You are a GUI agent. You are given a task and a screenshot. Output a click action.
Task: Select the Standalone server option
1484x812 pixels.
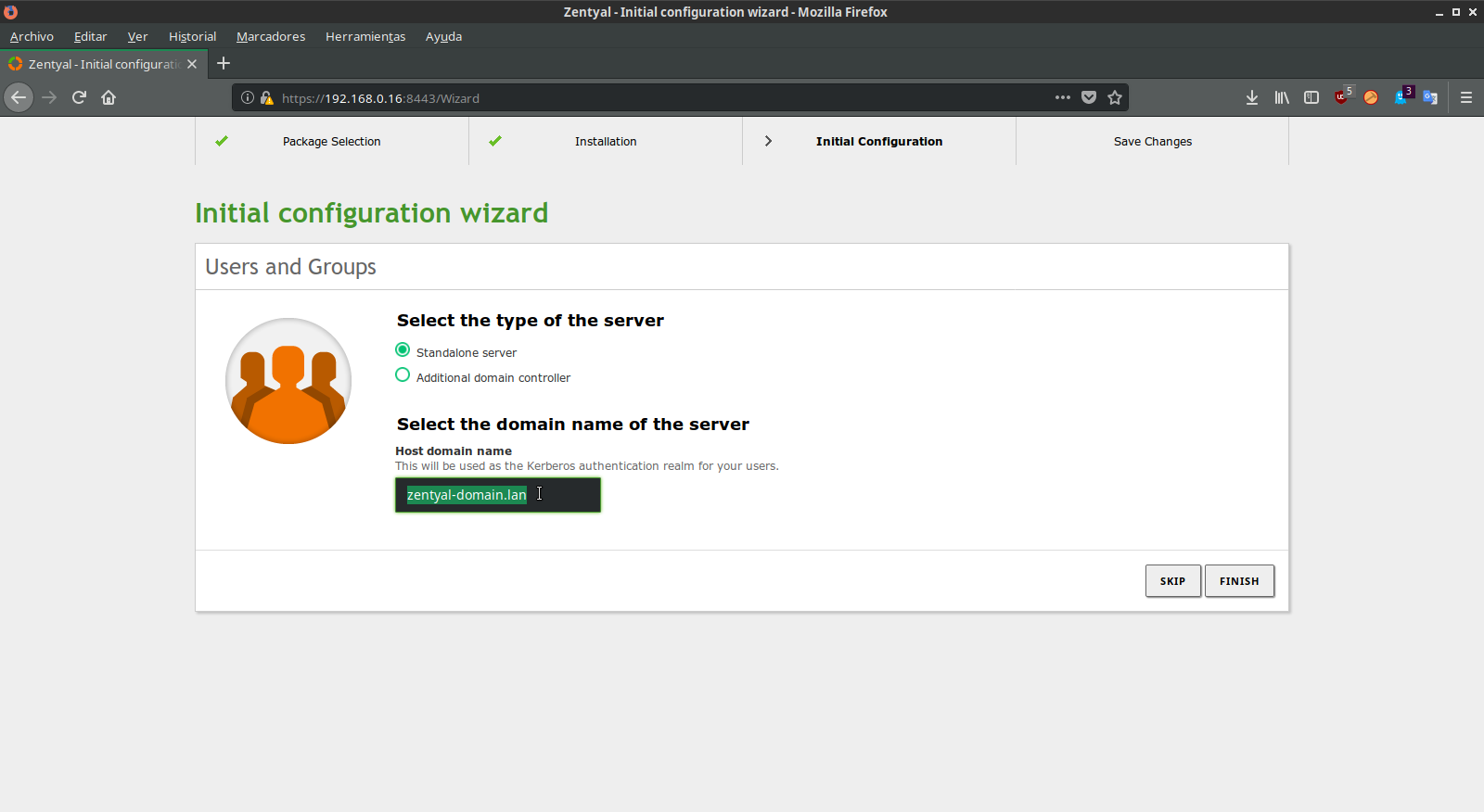coord(403,350)
